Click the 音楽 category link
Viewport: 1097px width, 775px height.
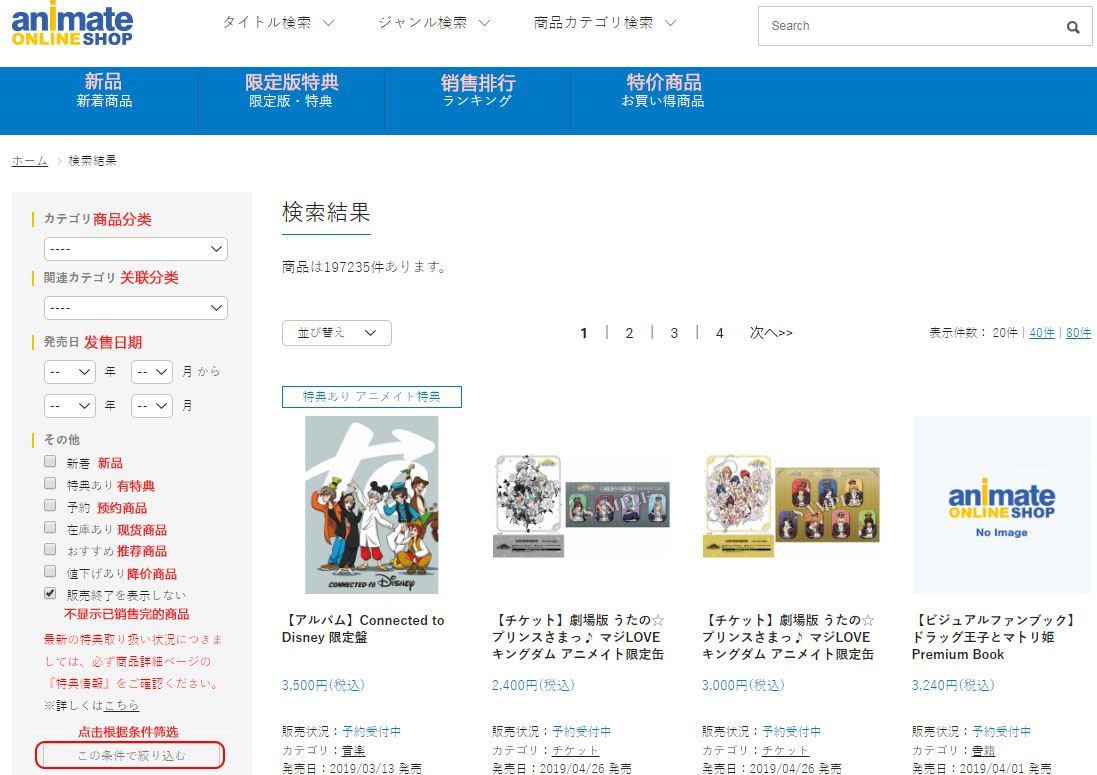pos(353,751)
